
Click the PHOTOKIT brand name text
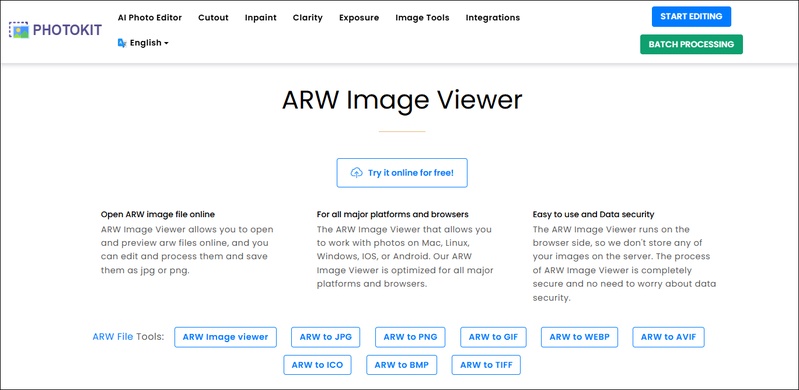tap(67, 30)
